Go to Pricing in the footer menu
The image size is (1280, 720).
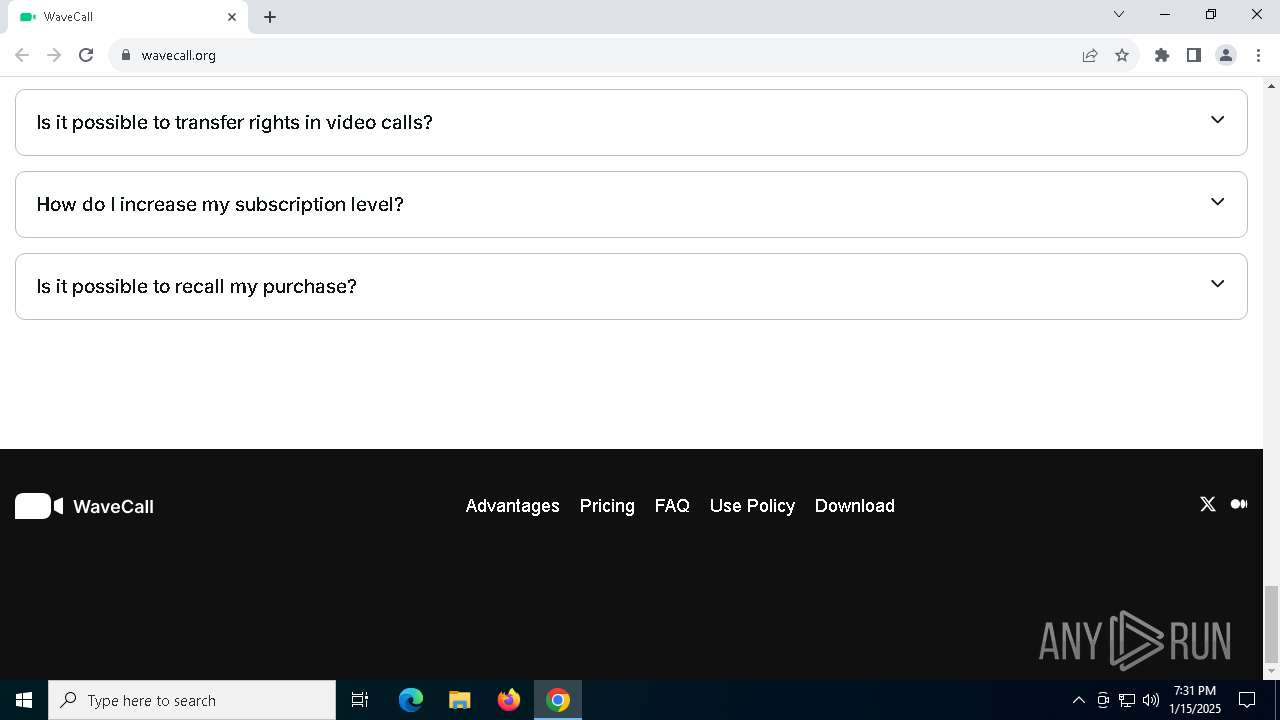coord(607,506)
